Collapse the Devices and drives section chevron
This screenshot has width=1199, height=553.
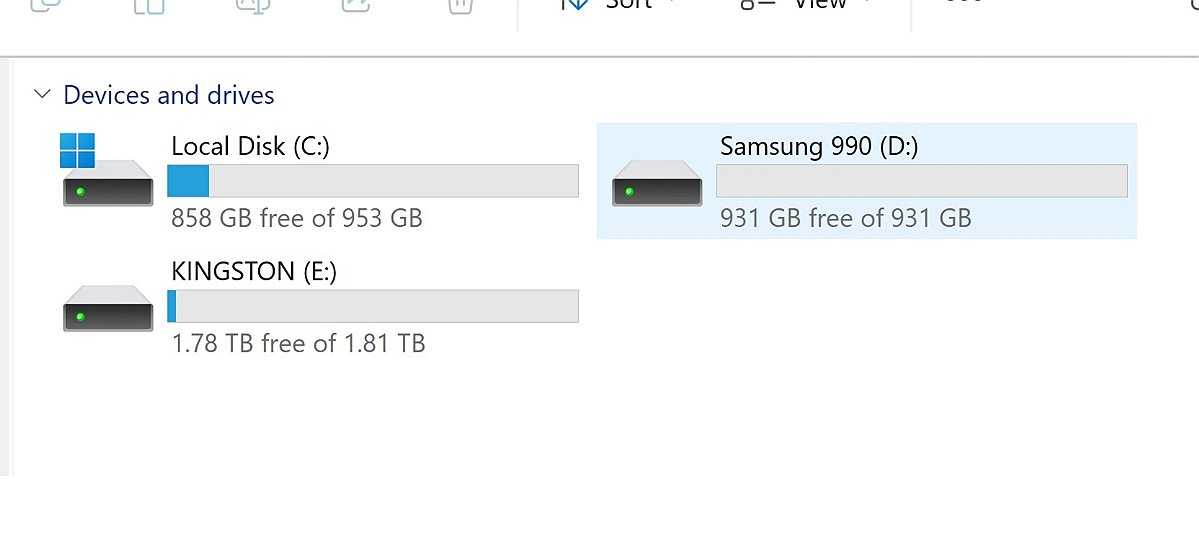43,95
